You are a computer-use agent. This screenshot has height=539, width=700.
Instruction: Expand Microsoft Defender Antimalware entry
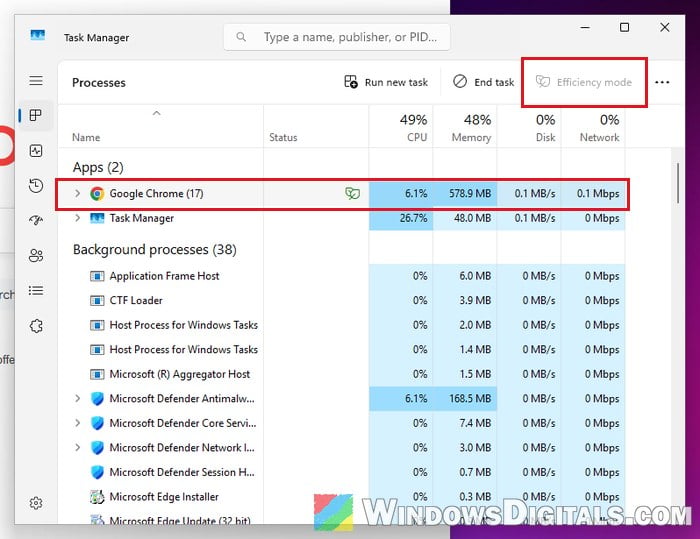[78, 398]
